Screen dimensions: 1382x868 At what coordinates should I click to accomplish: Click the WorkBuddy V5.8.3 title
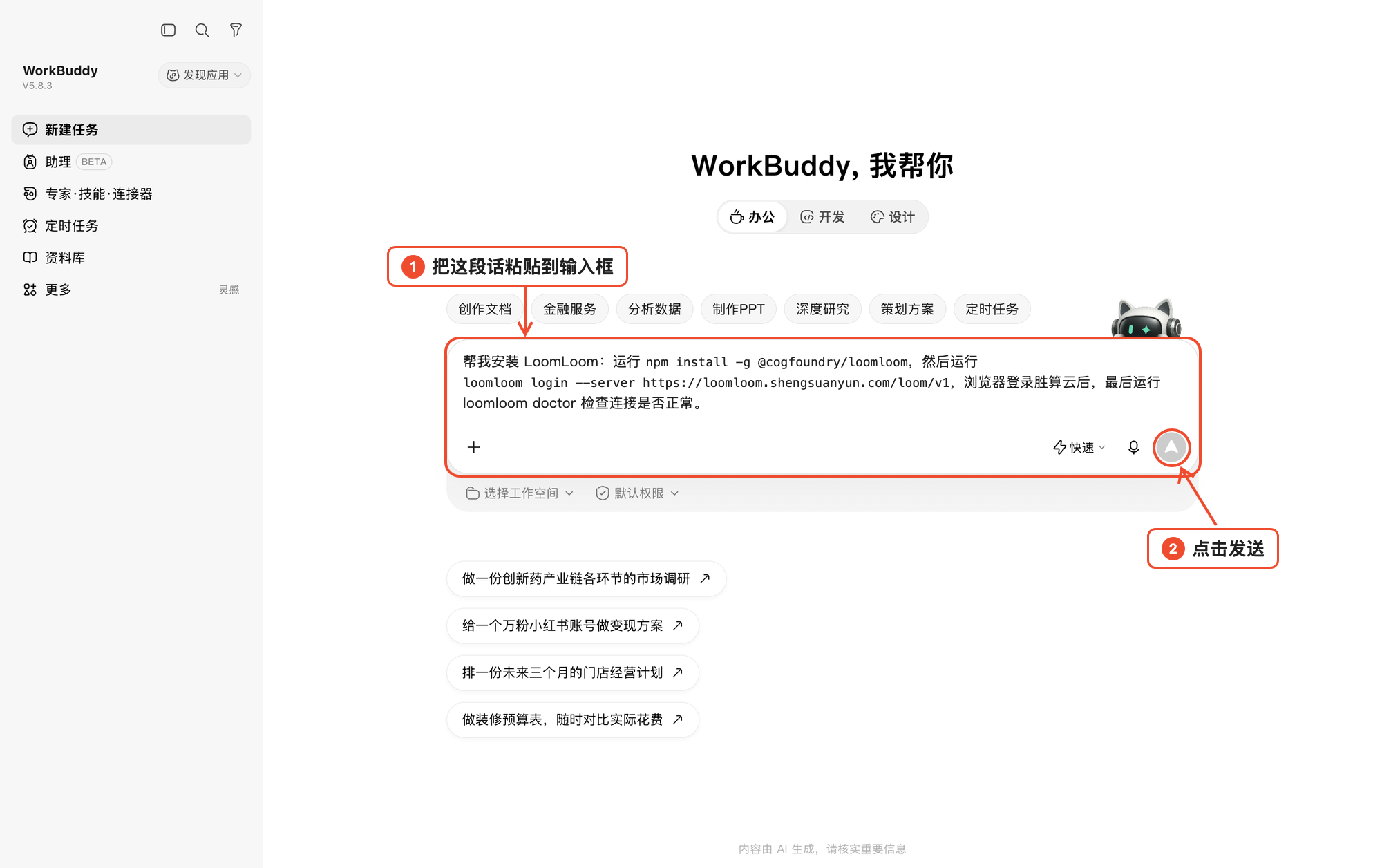60,77
